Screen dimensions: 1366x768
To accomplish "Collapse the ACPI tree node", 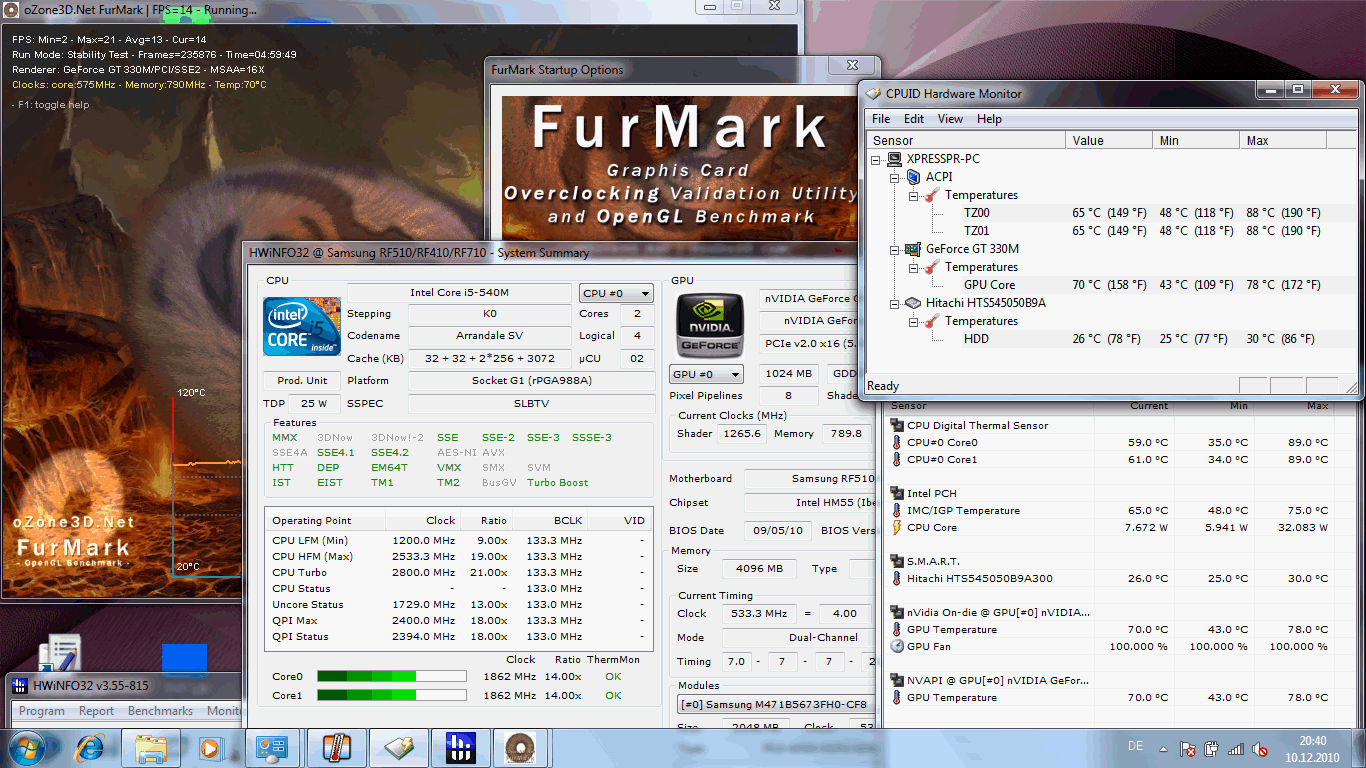I will pos(896,177).
